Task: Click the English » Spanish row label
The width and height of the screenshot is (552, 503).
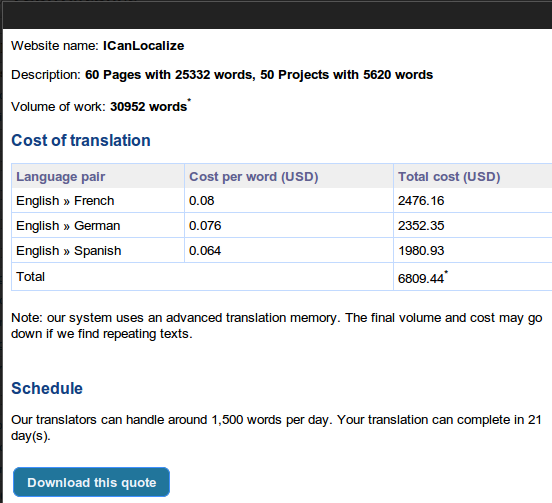Action: click(x=69, y=251)
